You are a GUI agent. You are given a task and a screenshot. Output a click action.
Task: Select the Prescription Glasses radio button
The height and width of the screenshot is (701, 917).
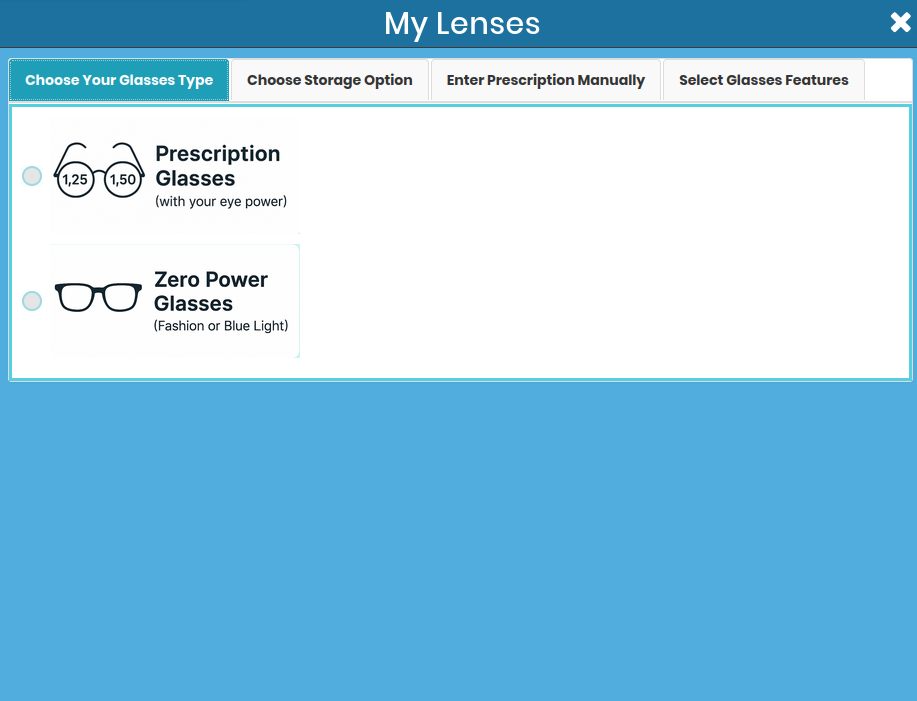point(32,176)
